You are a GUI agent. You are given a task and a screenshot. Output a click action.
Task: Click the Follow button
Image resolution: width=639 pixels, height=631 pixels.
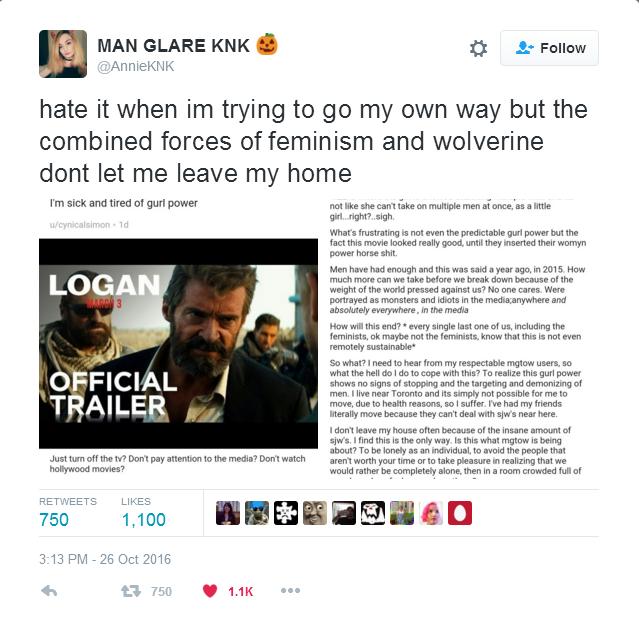(x=549, y=48)
